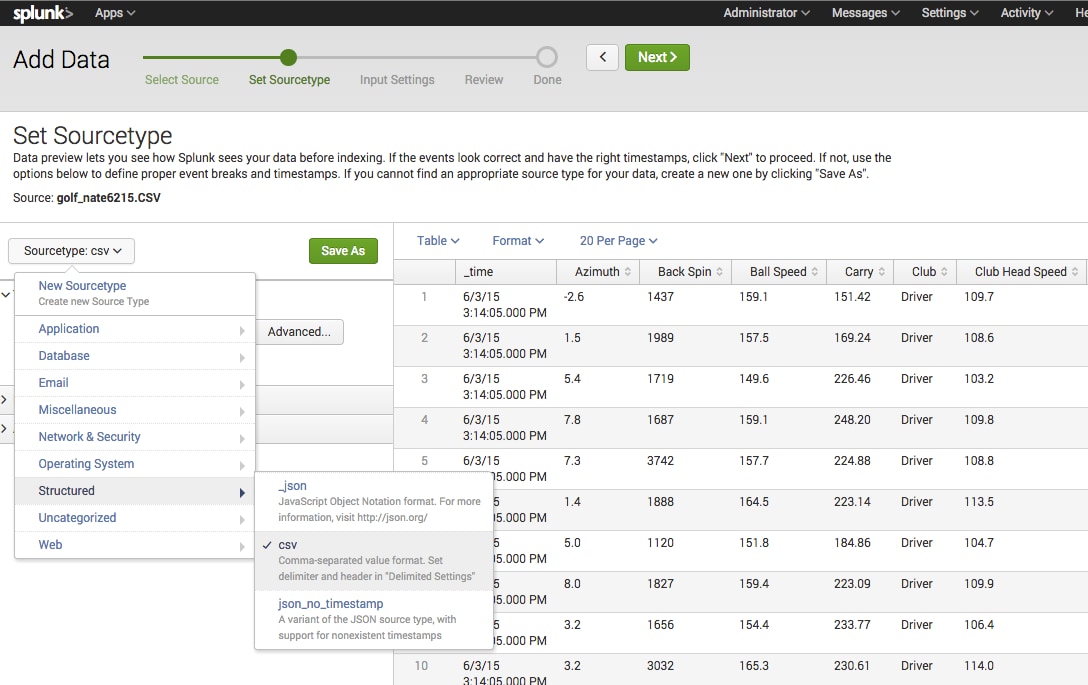Viewport: 1088px width, 685px height.
Task: Open the Apps dropdown menu
Action: (x=115, y=13)
